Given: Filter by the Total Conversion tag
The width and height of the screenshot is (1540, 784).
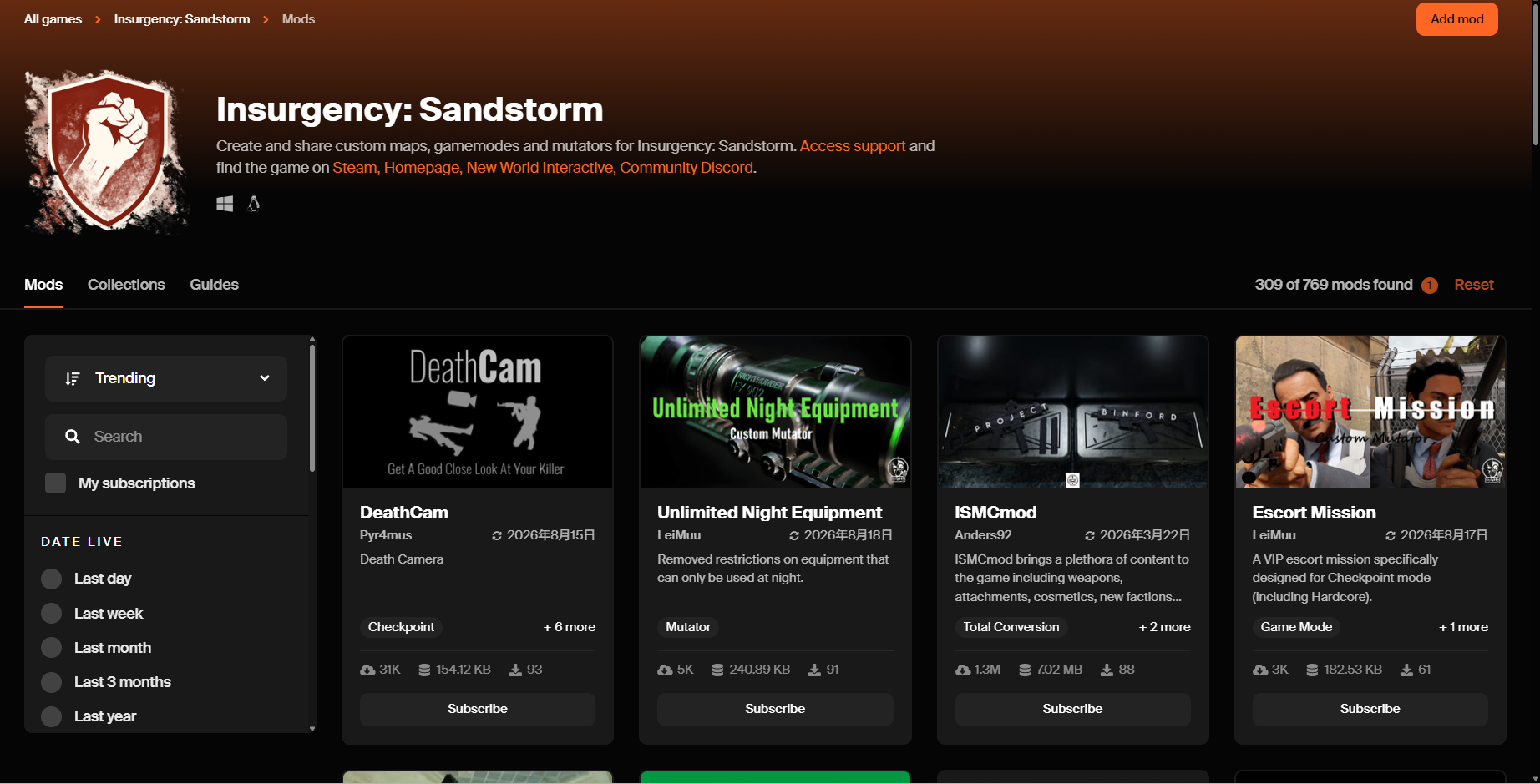Looking at the screenshot, I should click(1011, 627).
